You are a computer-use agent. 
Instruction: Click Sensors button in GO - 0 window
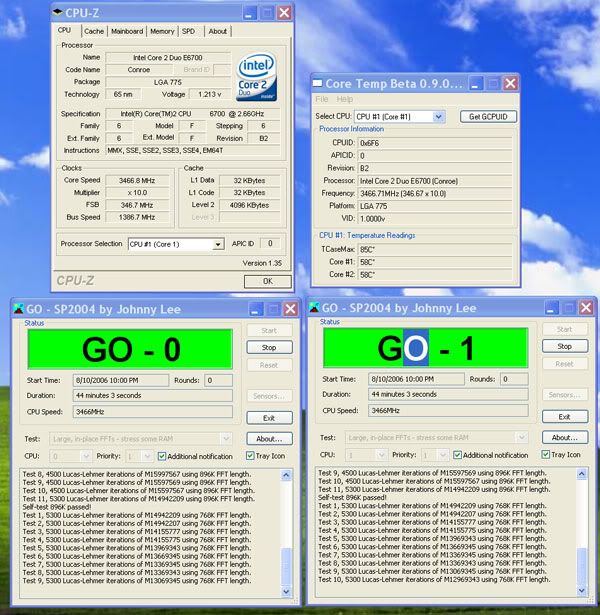click(x=269, y=396)
